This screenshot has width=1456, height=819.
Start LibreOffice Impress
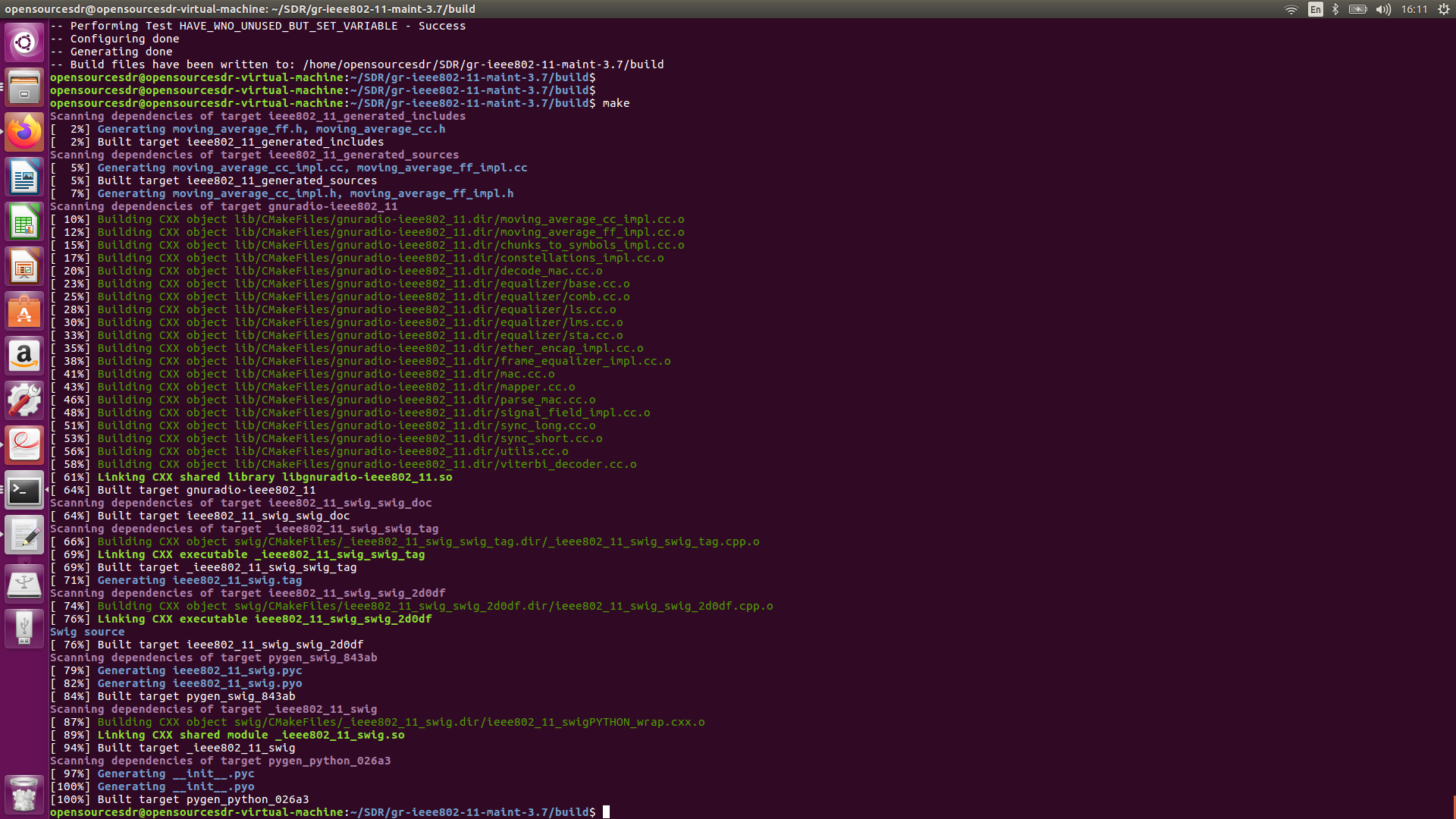(24, 266)
